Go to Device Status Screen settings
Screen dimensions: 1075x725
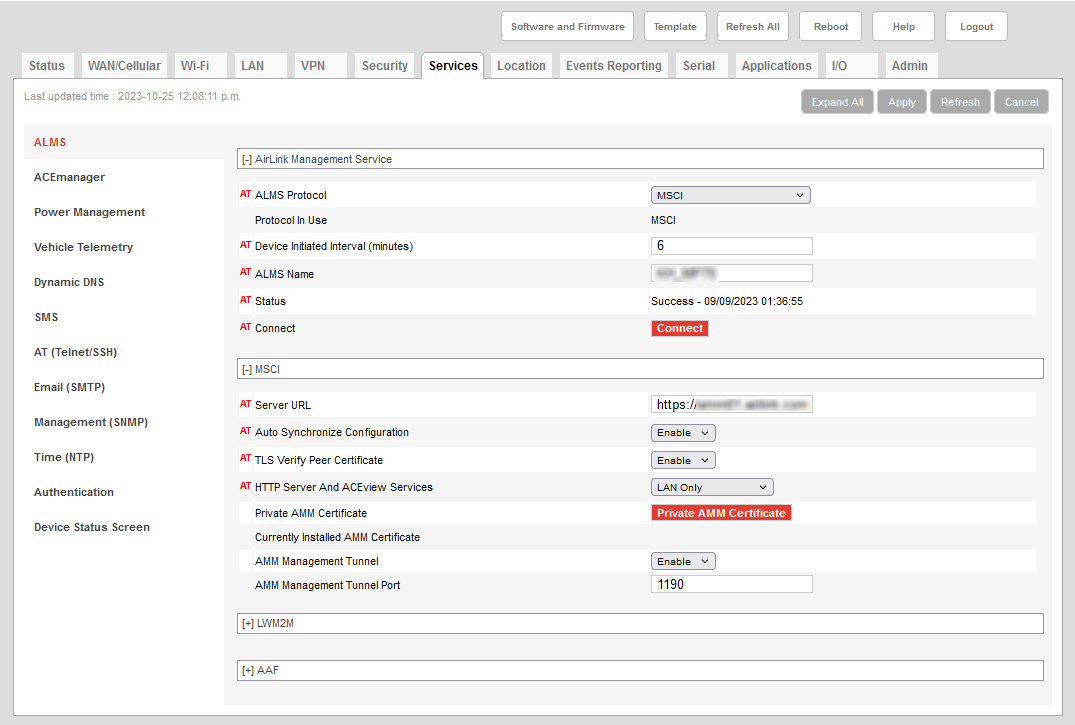(x=91, y=527)
